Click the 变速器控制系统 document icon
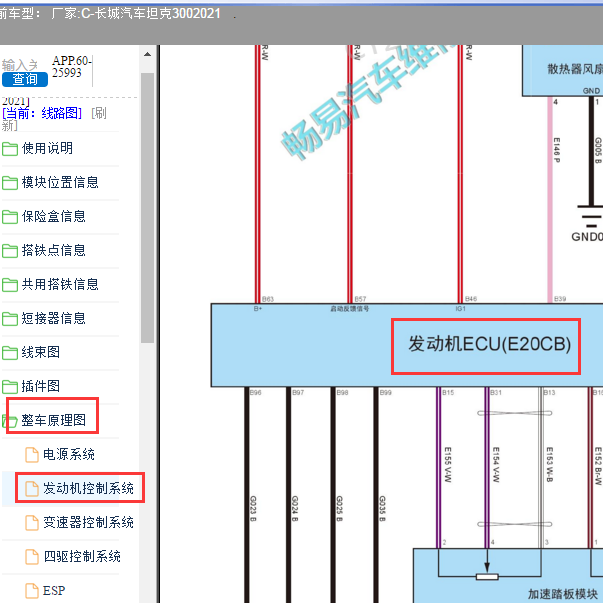The height and width of the screenshot is (603, 603). click(32, 523)
